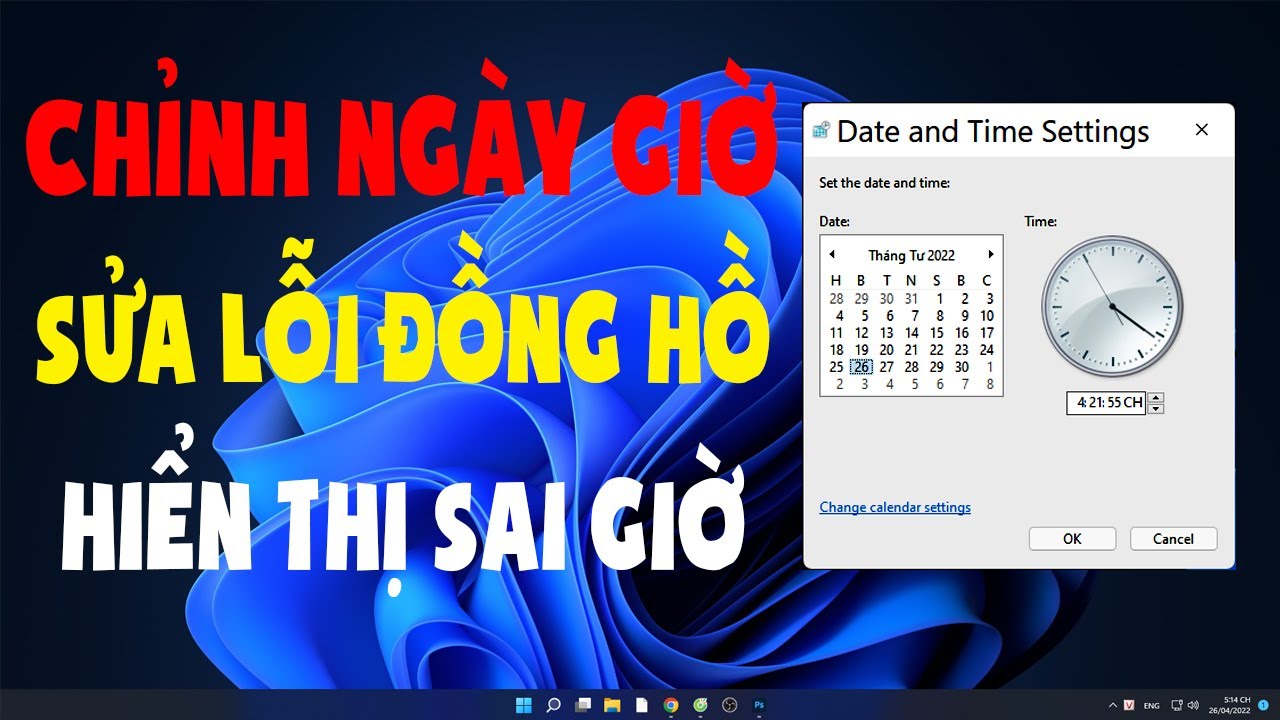The image size is (1280, 720).
Task: Click the Tháng Tư 2022 month header
Action: (911, 255)
